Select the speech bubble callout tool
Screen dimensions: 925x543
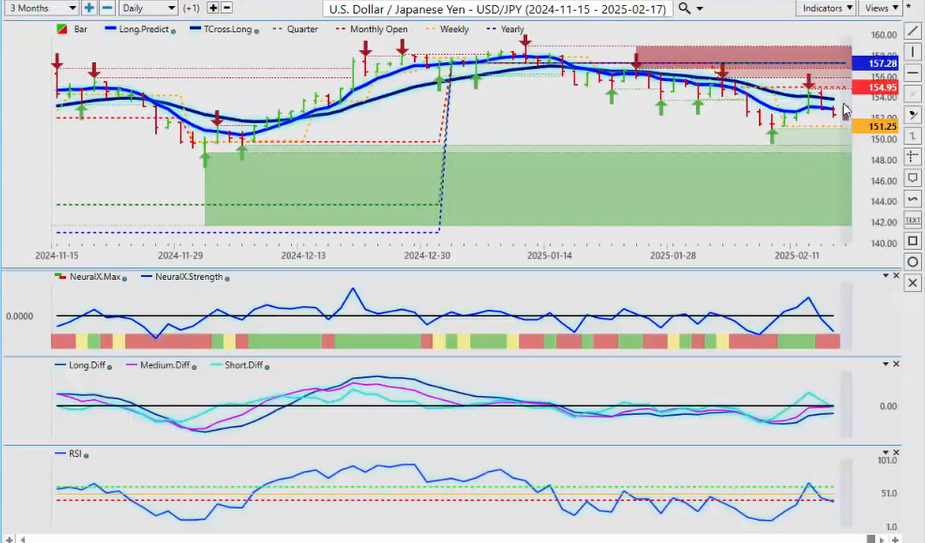tap(912, 178)
